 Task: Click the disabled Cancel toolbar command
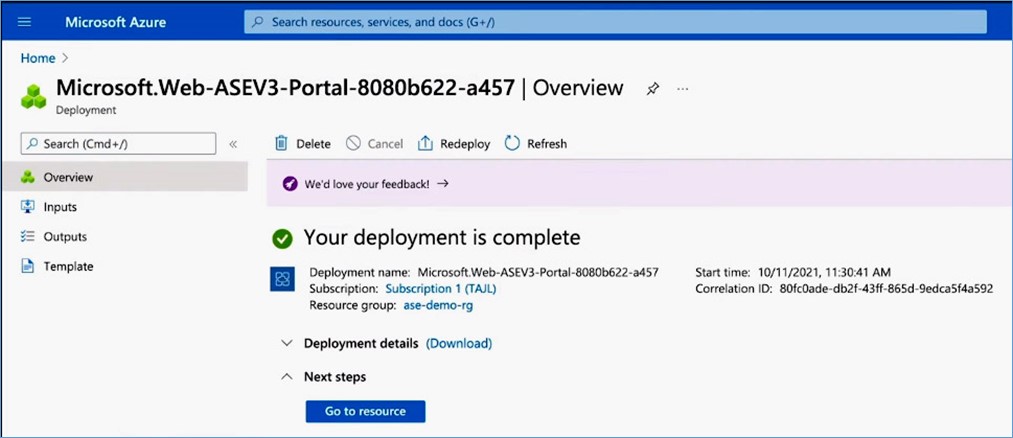click(x=375, y=143)
